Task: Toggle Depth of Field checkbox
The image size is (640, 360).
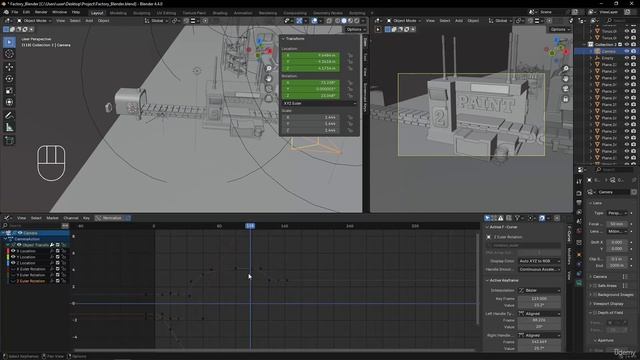Action: click(x=595, y=313)
